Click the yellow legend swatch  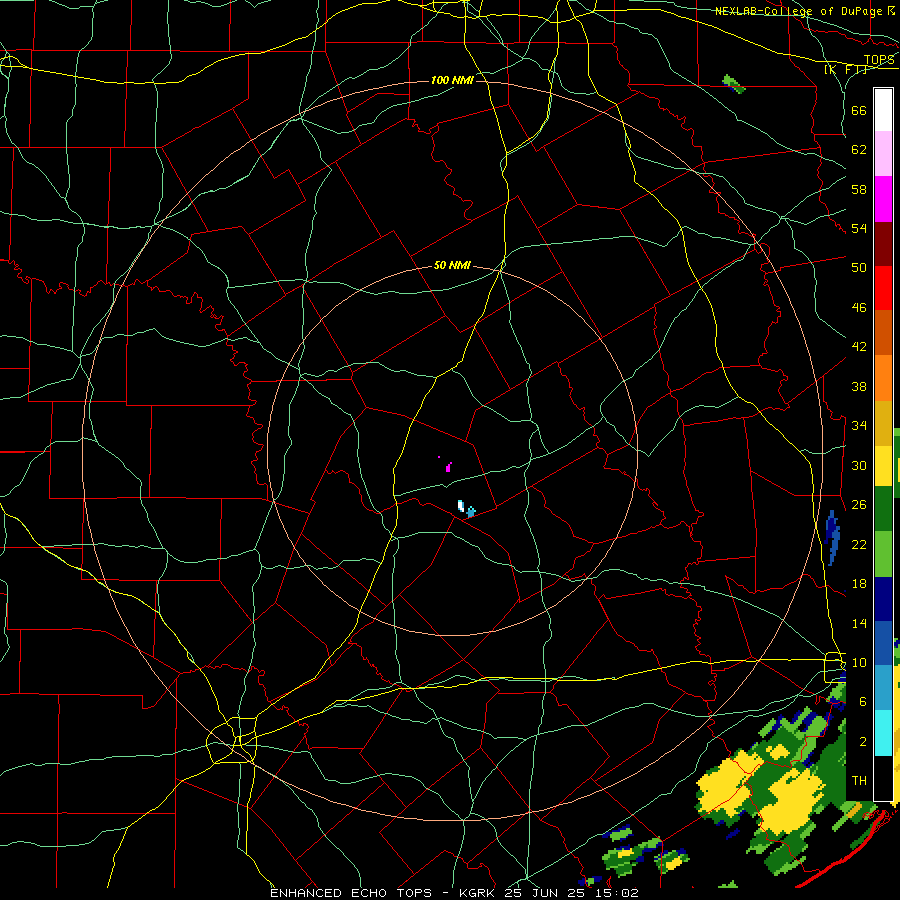coord(883,466)
